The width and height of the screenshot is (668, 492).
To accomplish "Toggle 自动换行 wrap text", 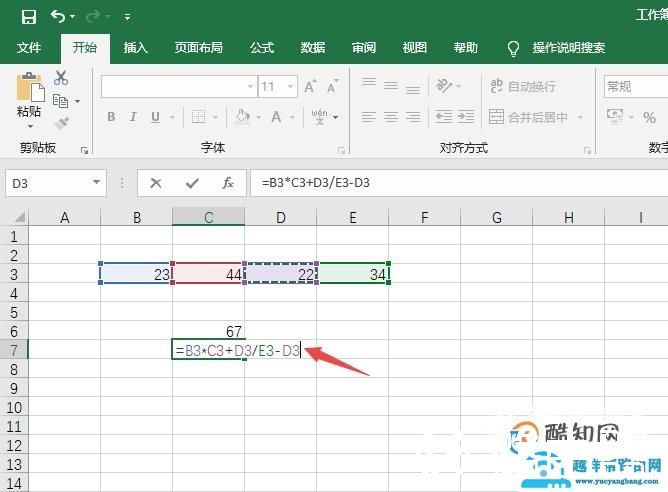I will click(x=523, y=86).
